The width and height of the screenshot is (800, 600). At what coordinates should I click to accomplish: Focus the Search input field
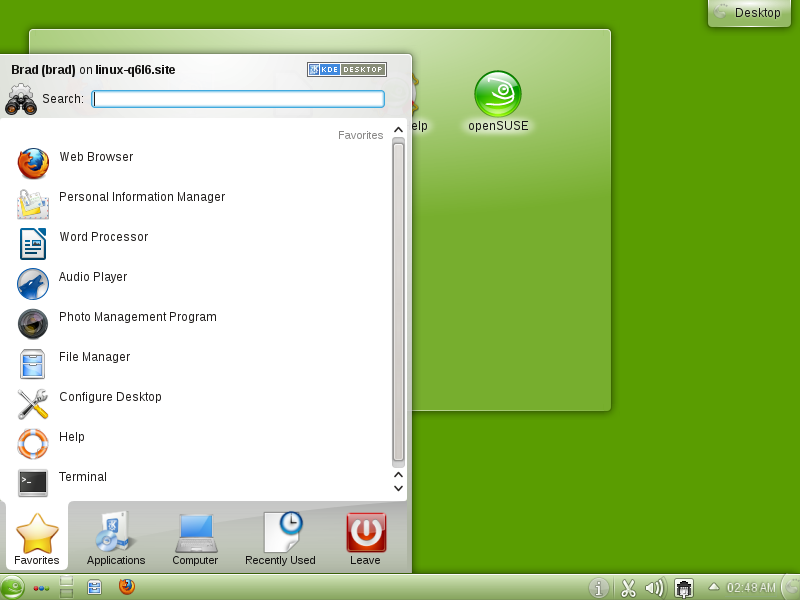pos(238,99)
